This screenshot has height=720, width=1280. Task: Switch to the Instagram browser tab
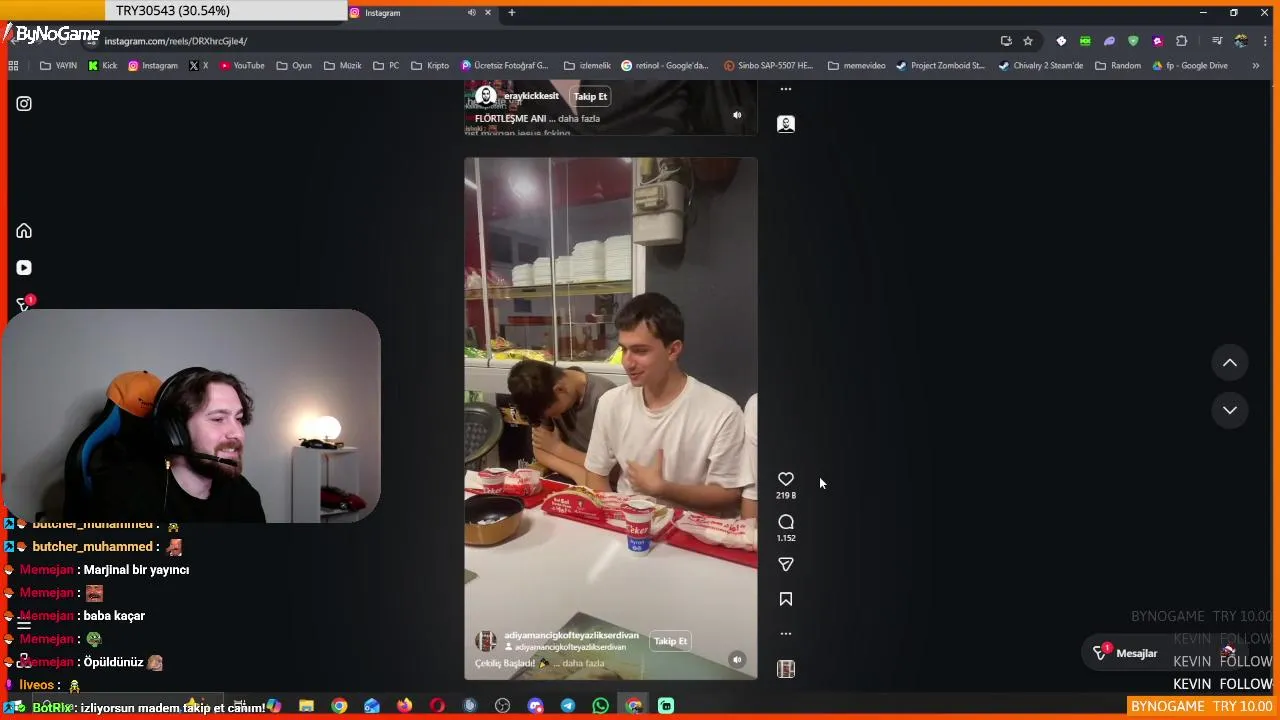420,12
